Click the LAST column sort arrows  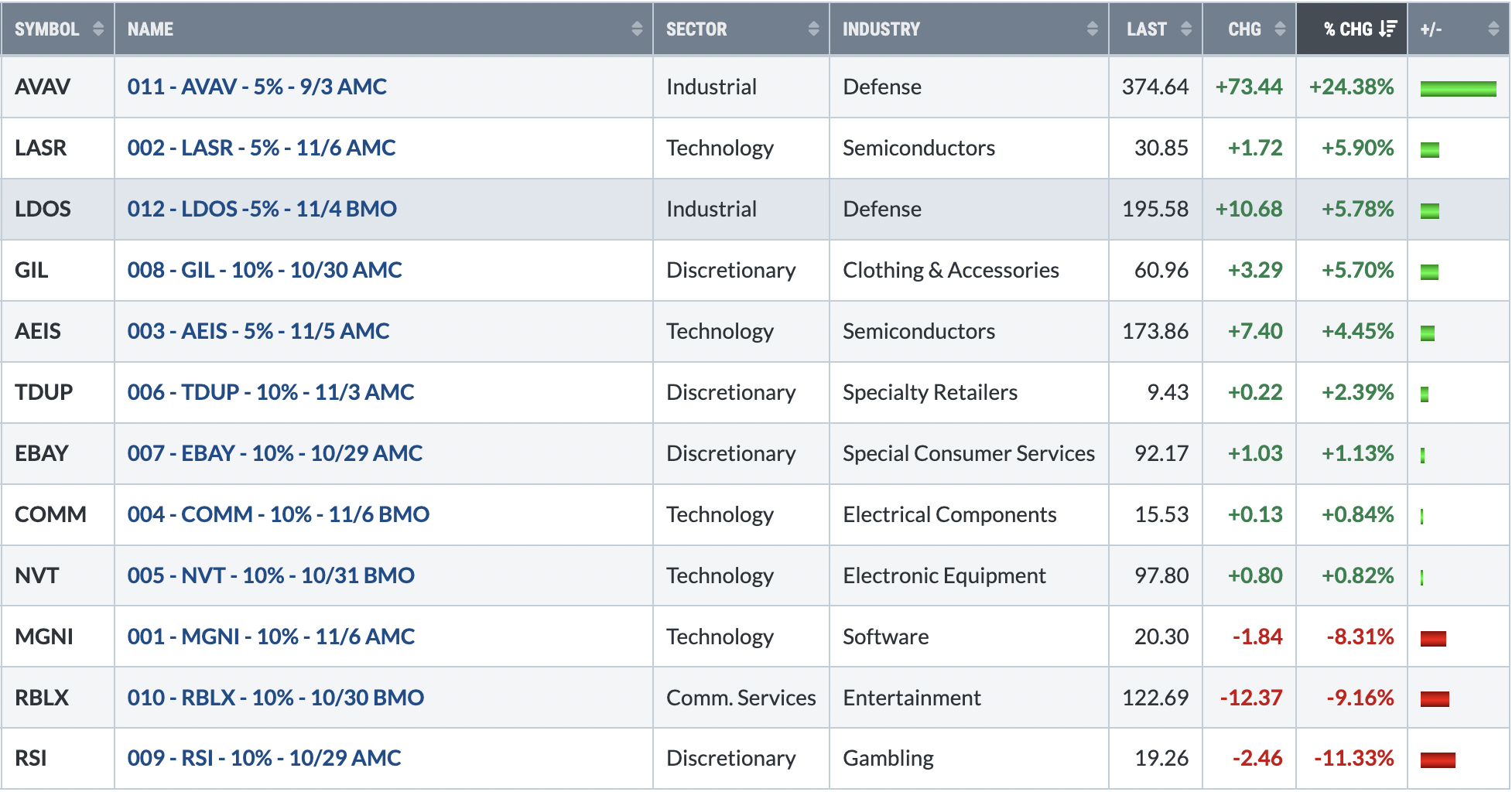tap(1186, 29)
